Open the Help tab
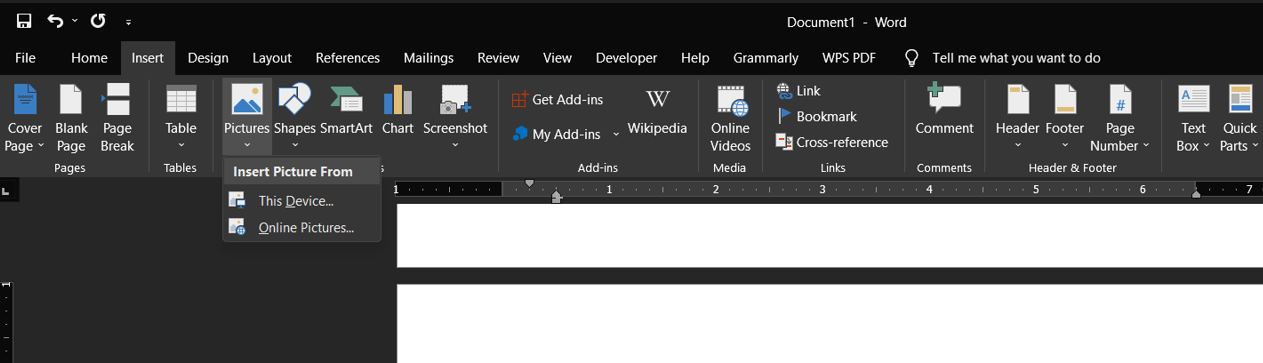This screenshot has width=1263, height=363. click(x=695, y=58)
